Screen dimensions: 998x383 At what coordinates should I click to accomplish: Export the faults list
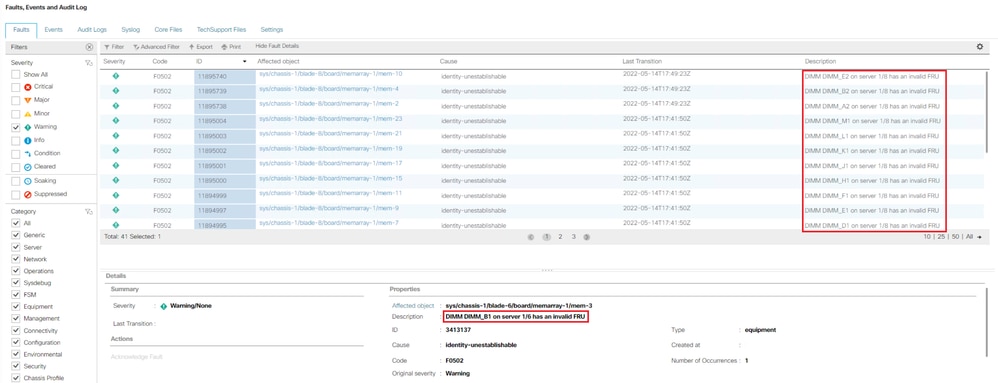coord(201,47)
